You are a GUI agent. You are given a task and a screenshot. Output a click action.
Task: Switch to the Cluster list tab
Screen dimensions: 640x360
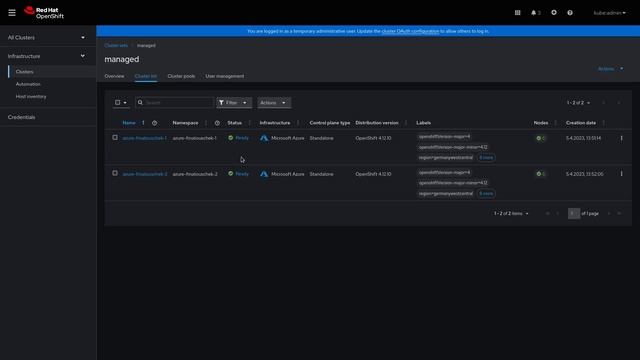tap(146, 76)
